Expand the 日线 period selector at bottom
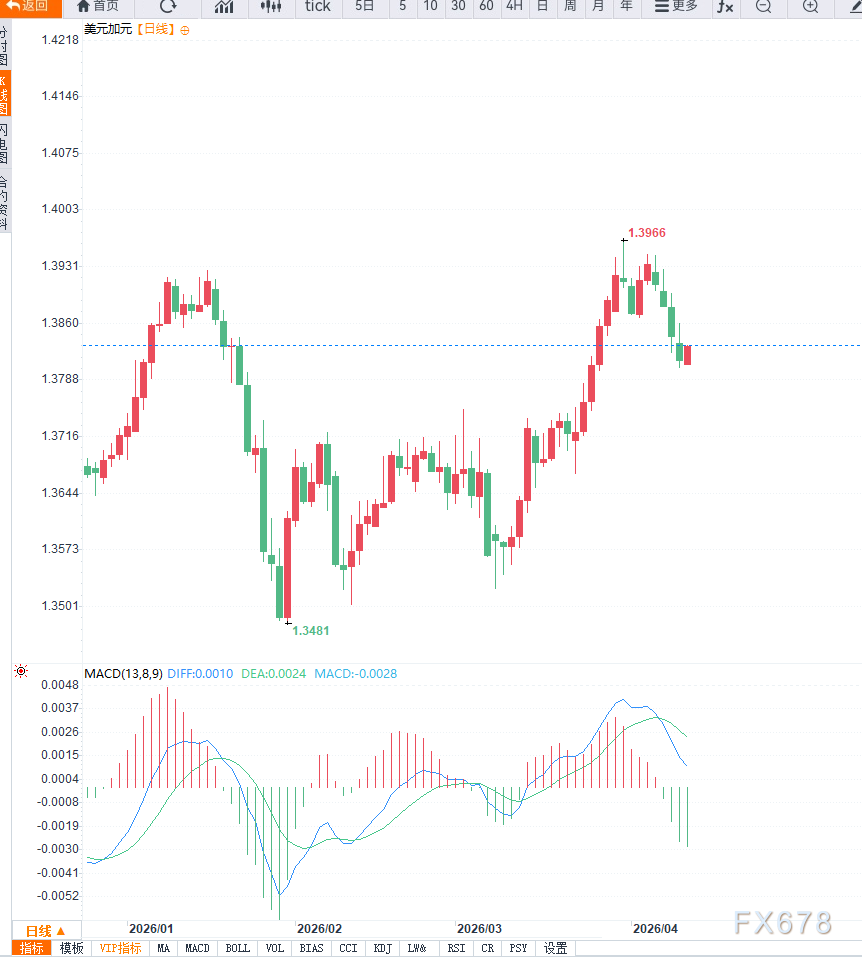This screenshot has width=862, height=958. pos(45,930)
